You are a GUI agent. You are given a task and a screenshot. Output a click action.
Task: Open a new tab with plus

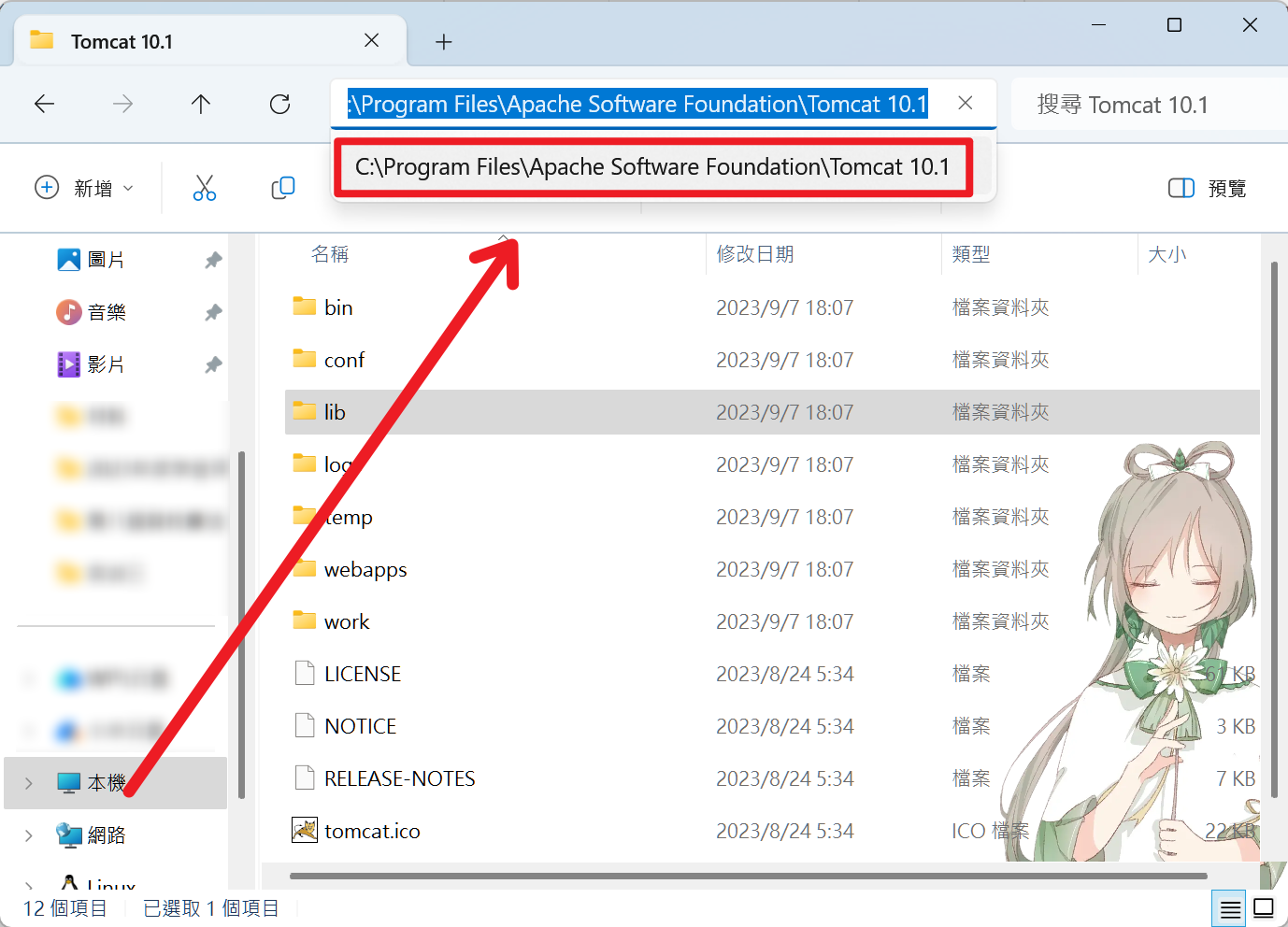(x=444, y=42)
